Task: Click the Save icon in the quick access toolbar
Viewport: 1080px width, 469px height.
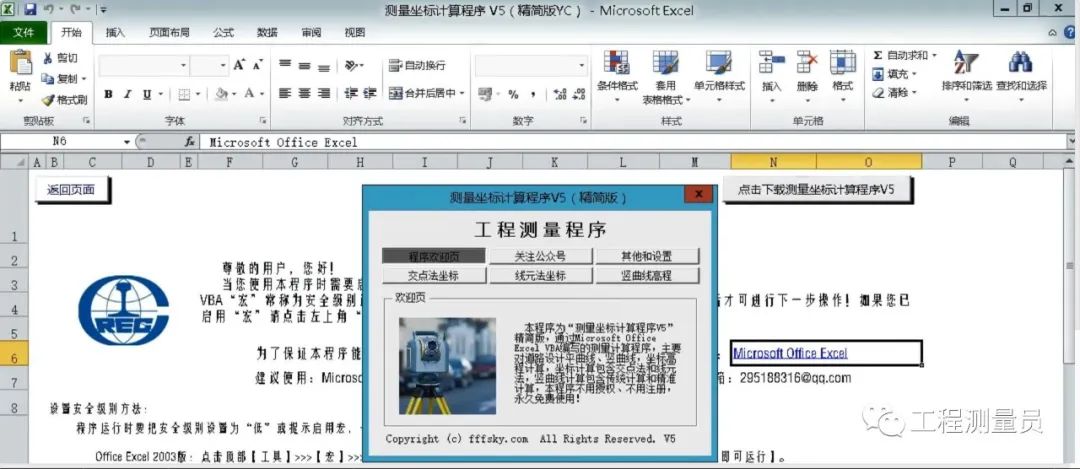Action: point(30,9)
